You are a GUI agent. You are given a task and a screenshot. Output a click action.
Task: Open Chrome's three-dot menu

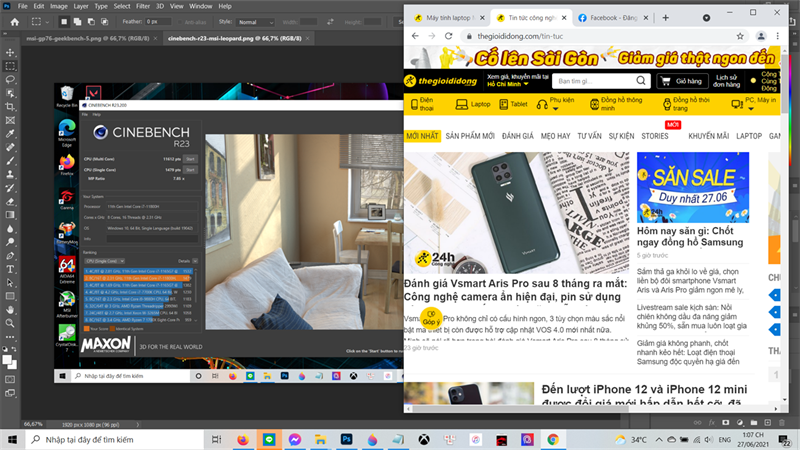pyautogui.click(x=778, y=36)
